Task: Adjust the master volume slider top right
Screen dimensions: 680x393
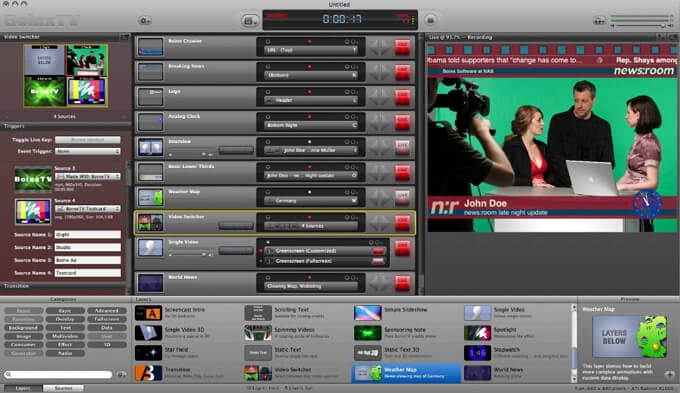Action: coord(641,26)
